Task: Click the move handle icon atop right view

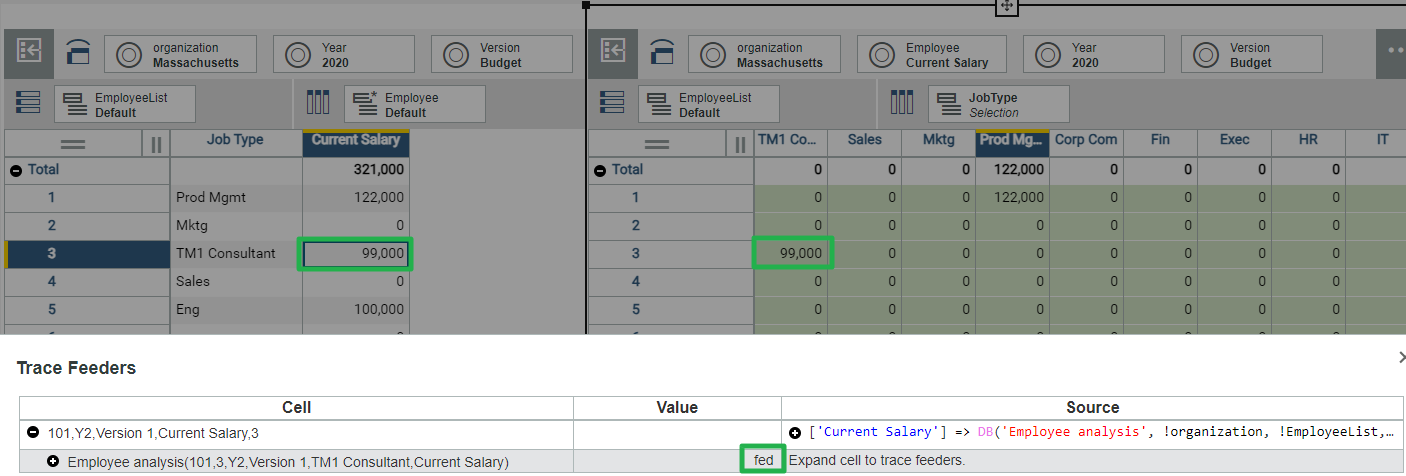Action: coord(1006,7)
